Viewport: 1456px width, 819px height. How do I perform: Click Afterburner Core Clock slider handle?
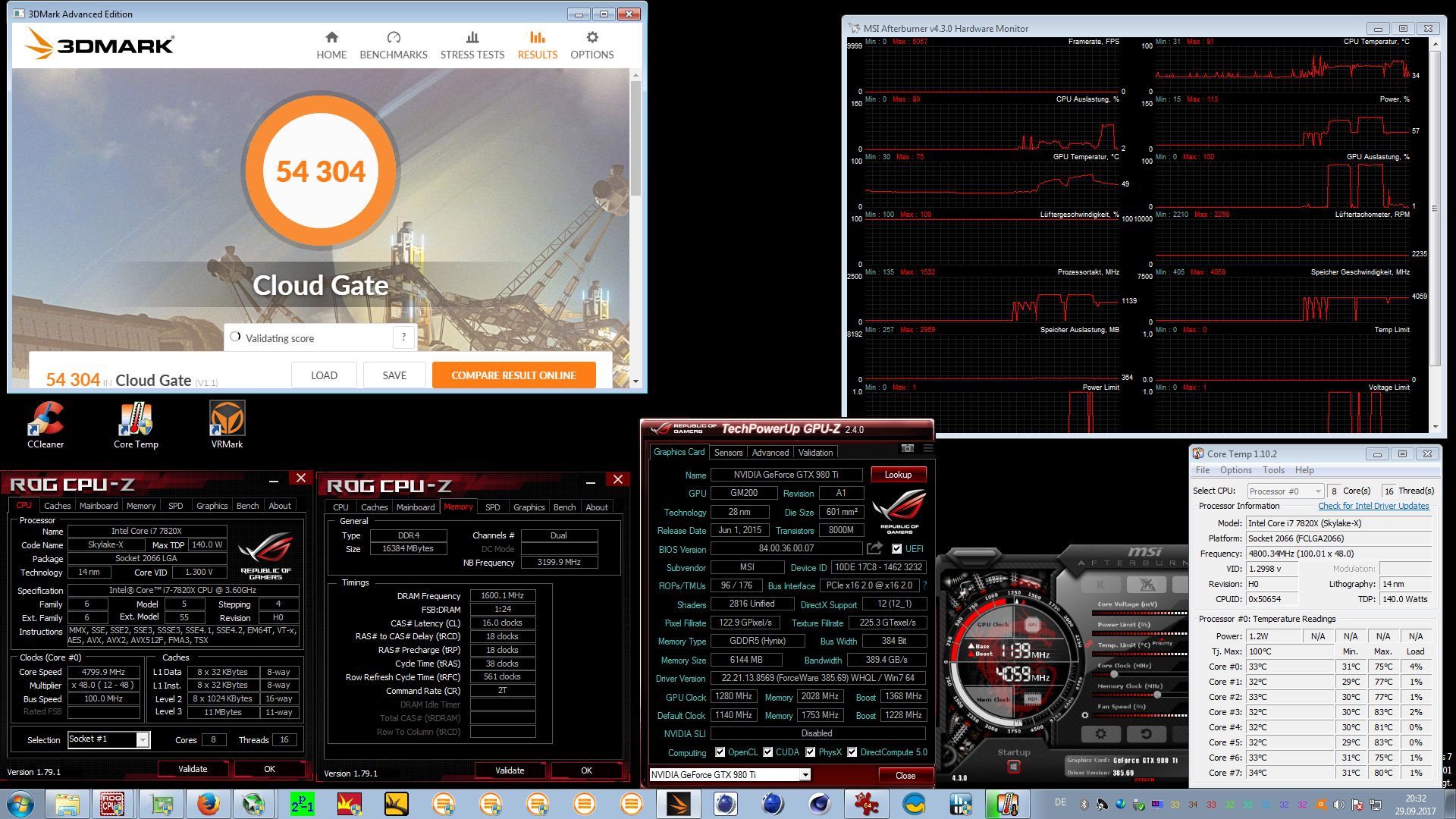click(1114, 673)
